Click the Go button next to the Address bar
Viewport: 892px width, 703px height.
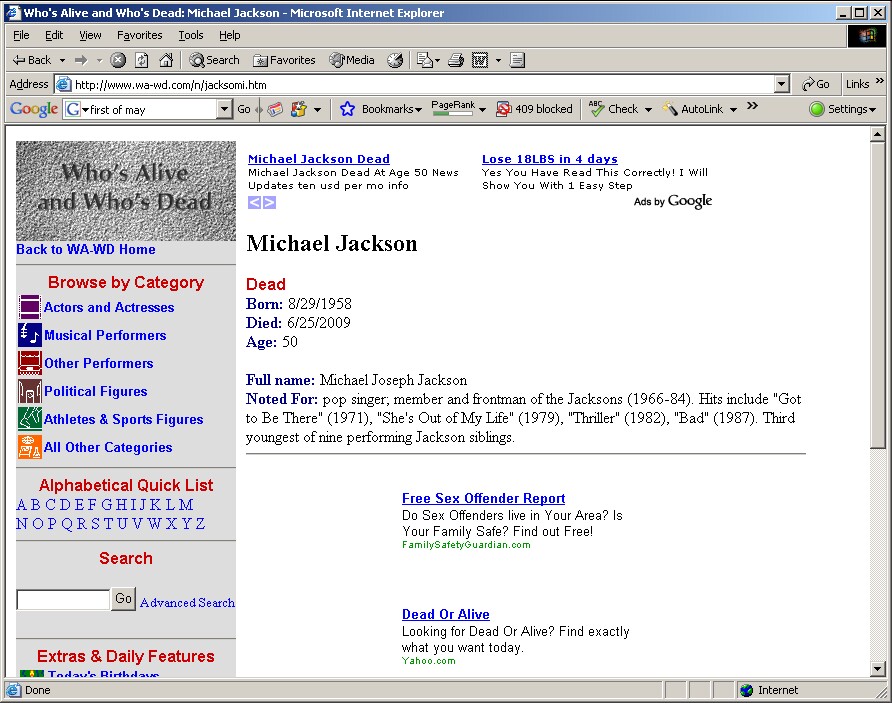click(816, 84)
